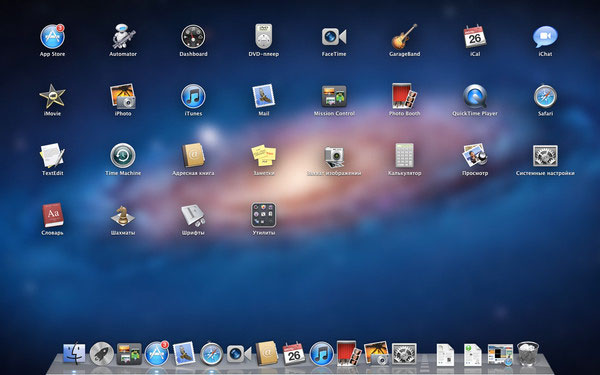Launch Time Machine icon
Screen dimensions: 600x375
click(123, 156)
